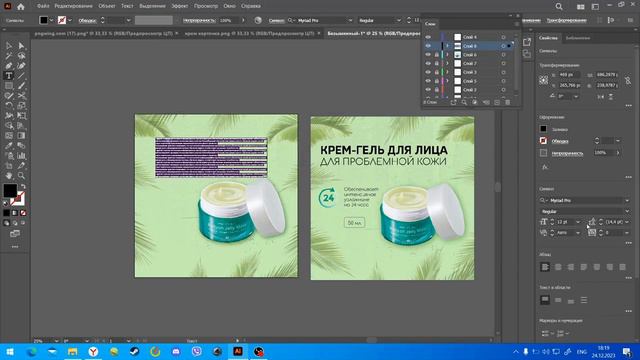Open the Эффект menu
Screen dimensions: 640x360
tap(180, 6)
